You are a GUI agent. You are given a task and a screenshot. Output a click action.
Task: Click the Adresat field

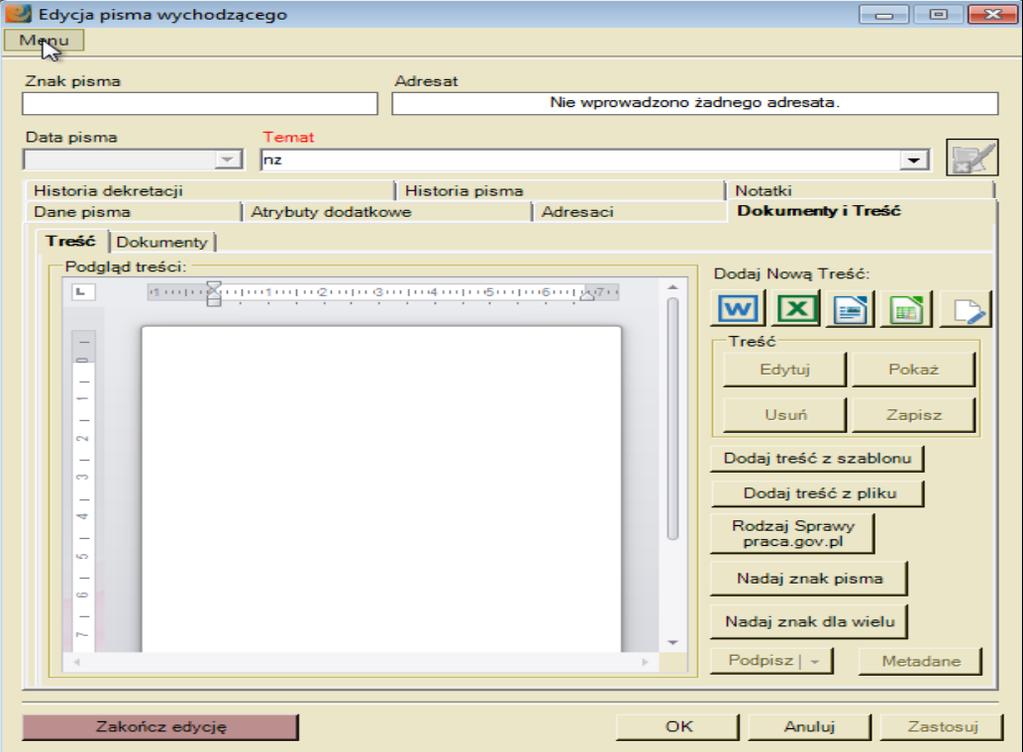[695, 103]
